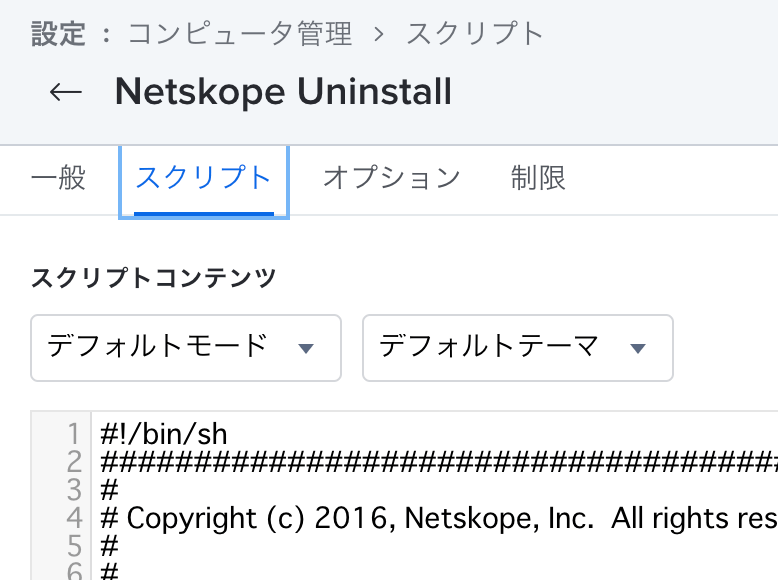This screenshot has height=580, width=778.
Task: Expand the デフォルトテーマ dropdown
Action: point(518,348)
